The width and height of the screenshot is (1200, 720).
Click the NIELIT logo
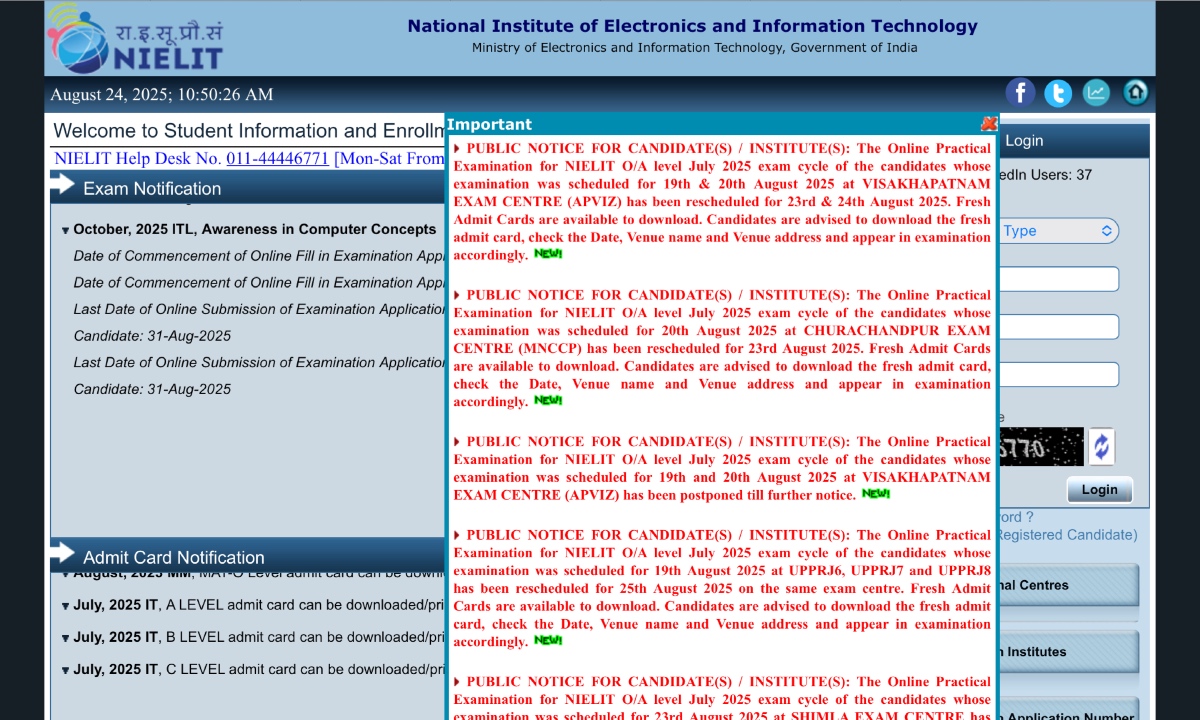pyautogui.click(x=135, y=38)
